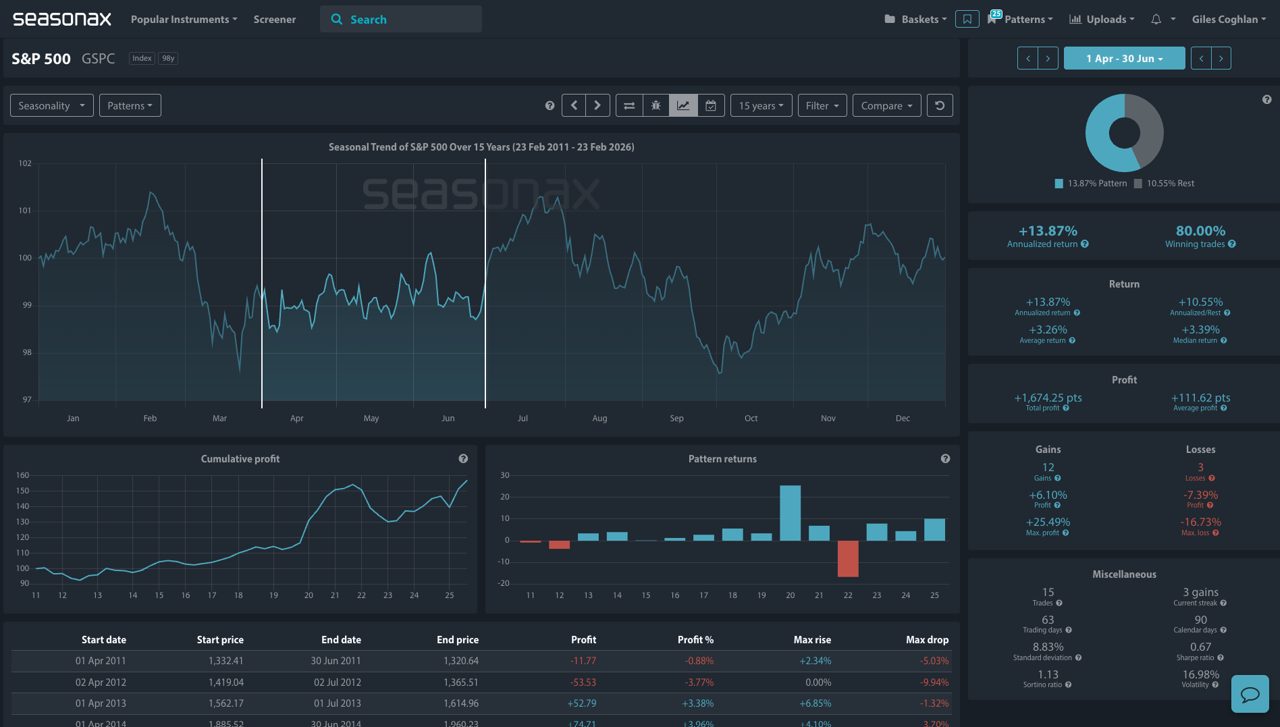Click help icon in the pie chart panel

[x=1266, y=100]
